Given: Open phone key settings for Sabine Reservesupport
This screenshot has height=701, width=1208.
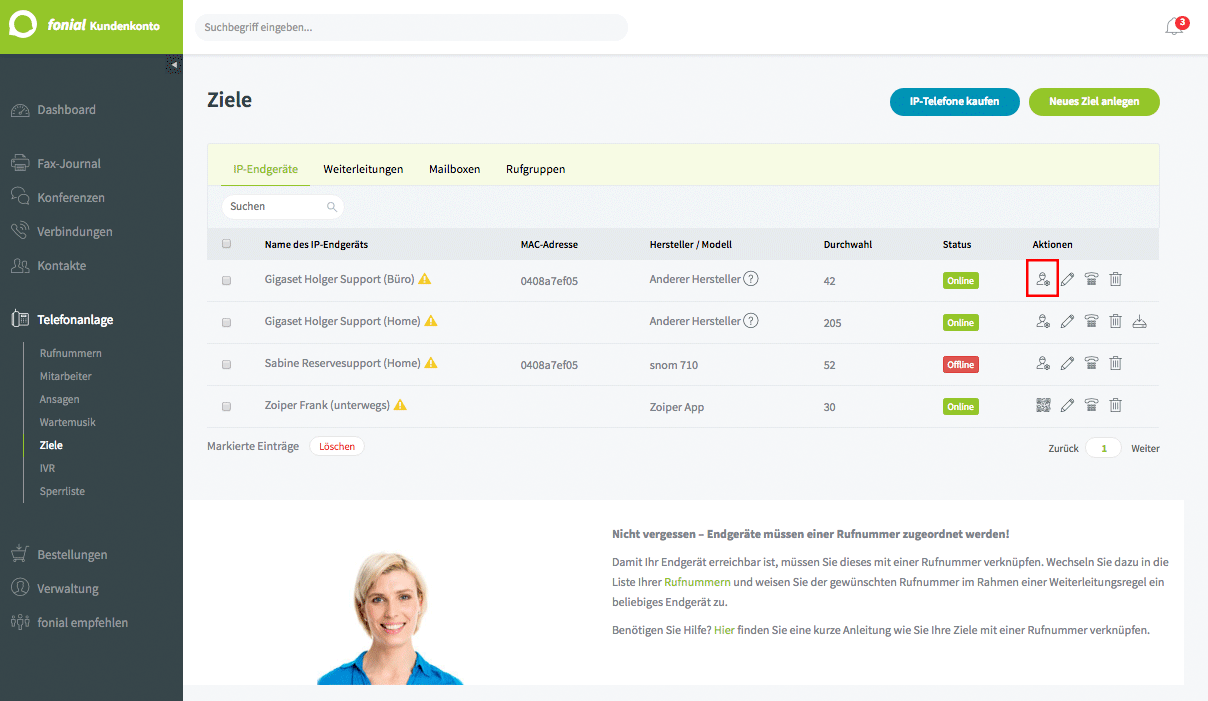Looking at the screenshot, I should (1091, 364).
